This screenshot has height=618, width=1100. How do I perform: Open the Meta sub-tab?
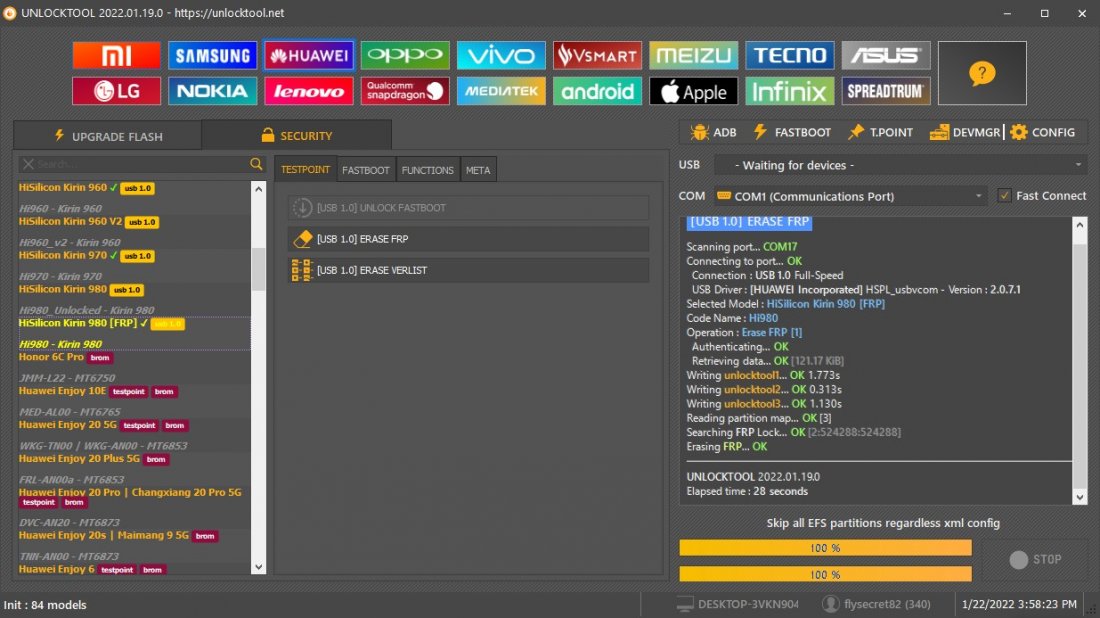pos(478,170)
